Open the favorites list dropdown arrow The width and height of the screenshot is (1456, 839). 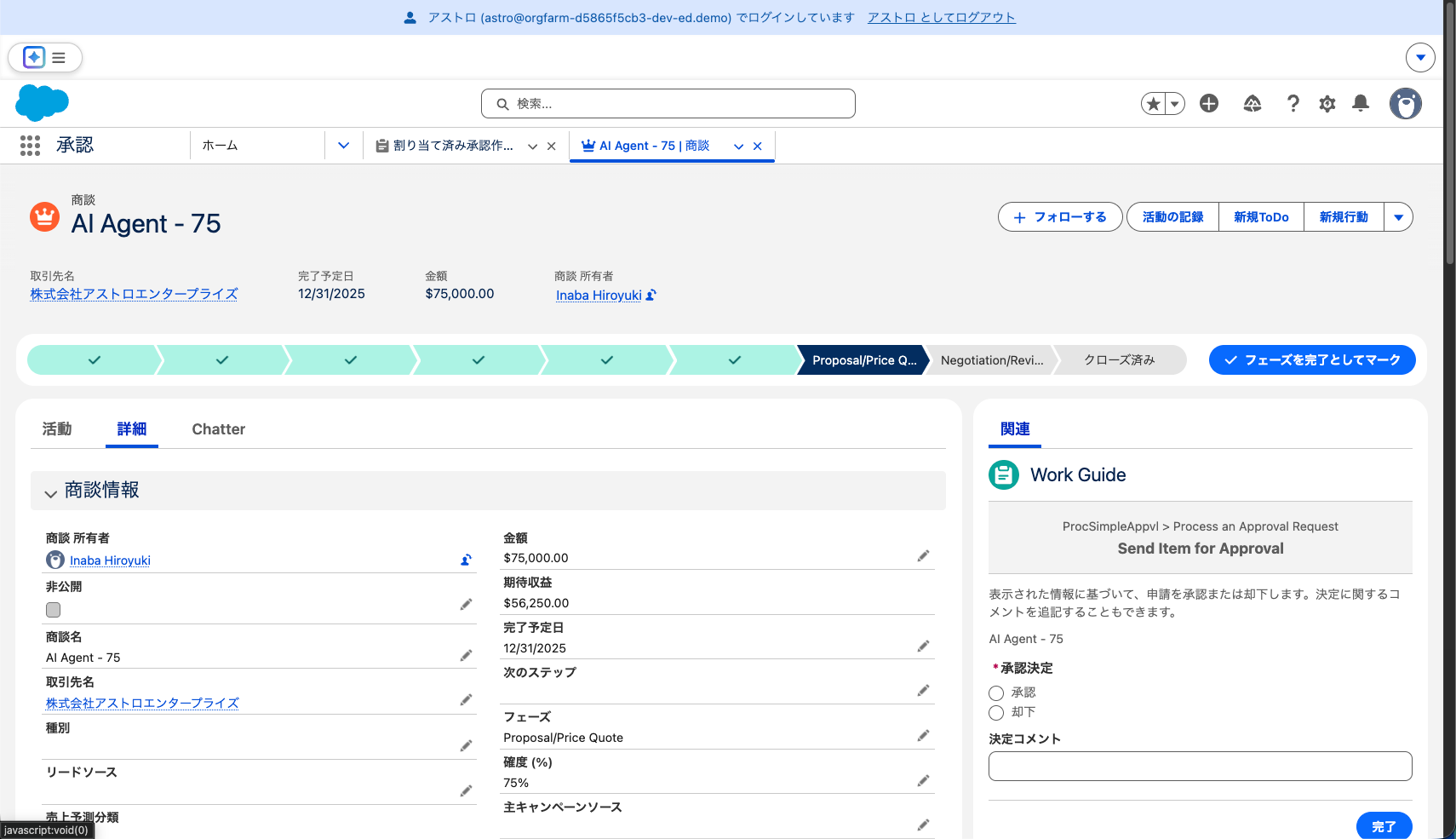tap(1175, 104)
